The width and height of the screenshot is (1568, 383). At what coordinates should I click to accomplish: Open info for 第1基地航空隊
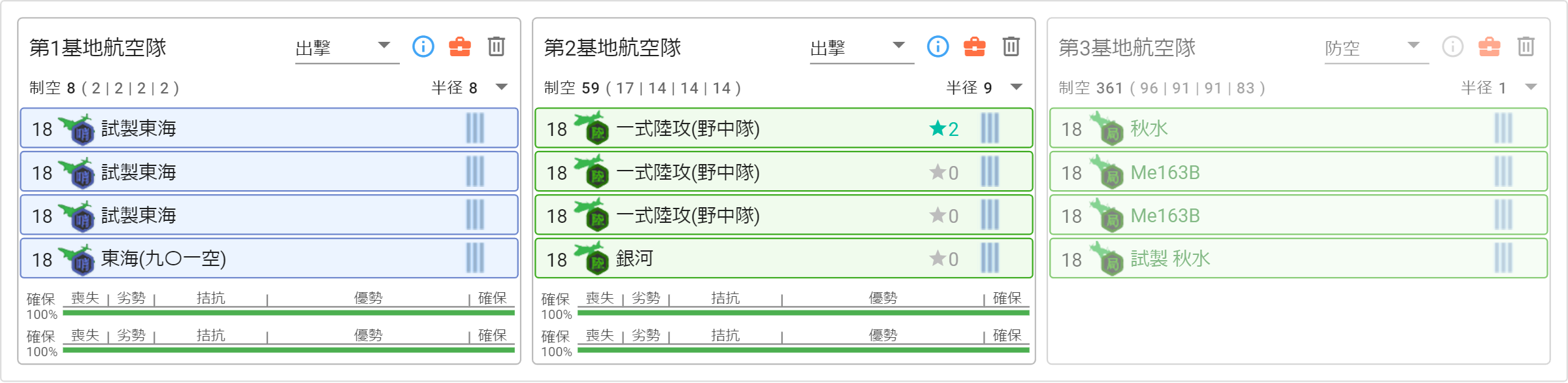423,46
